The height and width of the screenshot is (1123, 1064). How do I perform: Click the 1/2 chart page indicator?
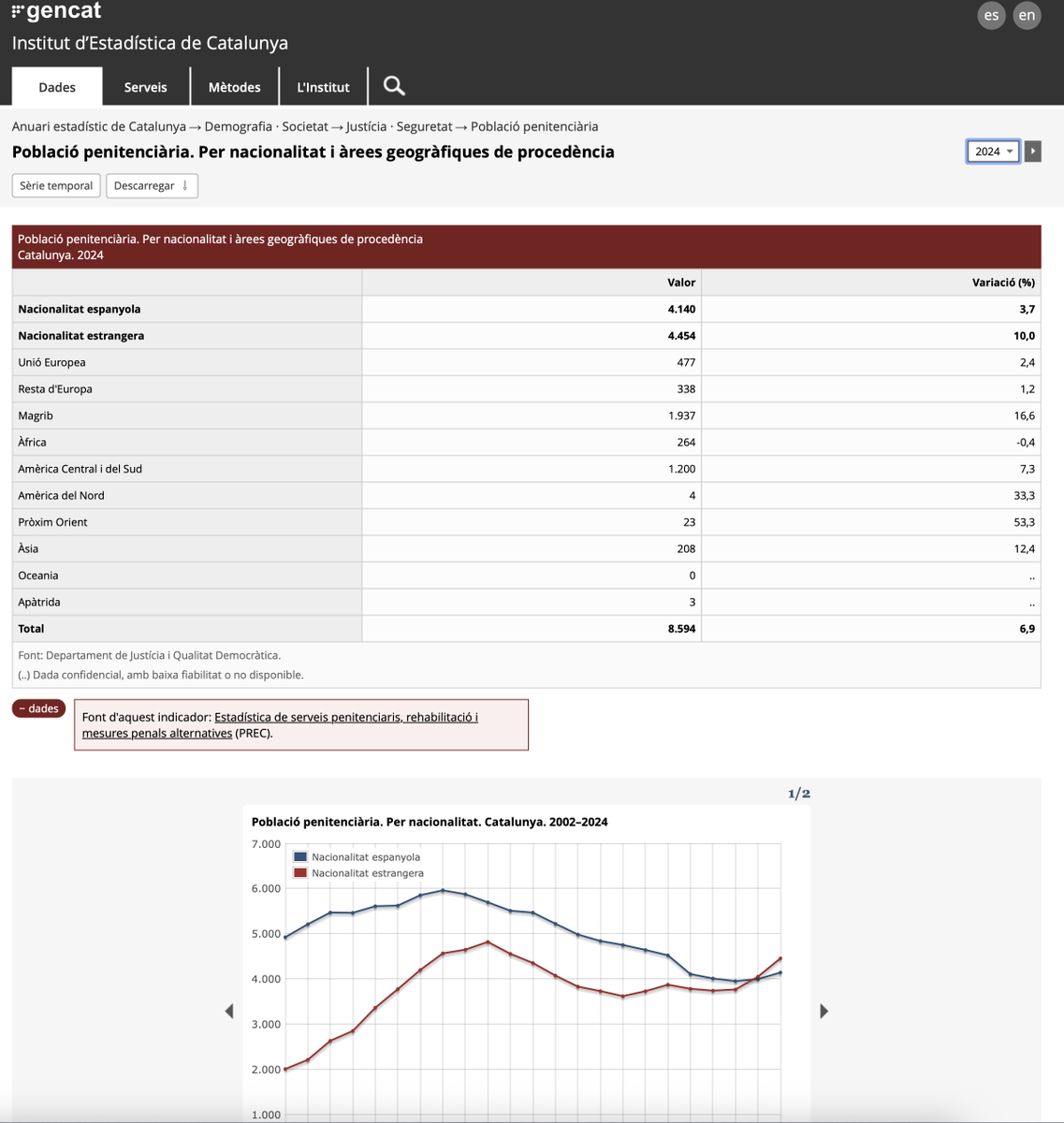click(x=799, y=794)
